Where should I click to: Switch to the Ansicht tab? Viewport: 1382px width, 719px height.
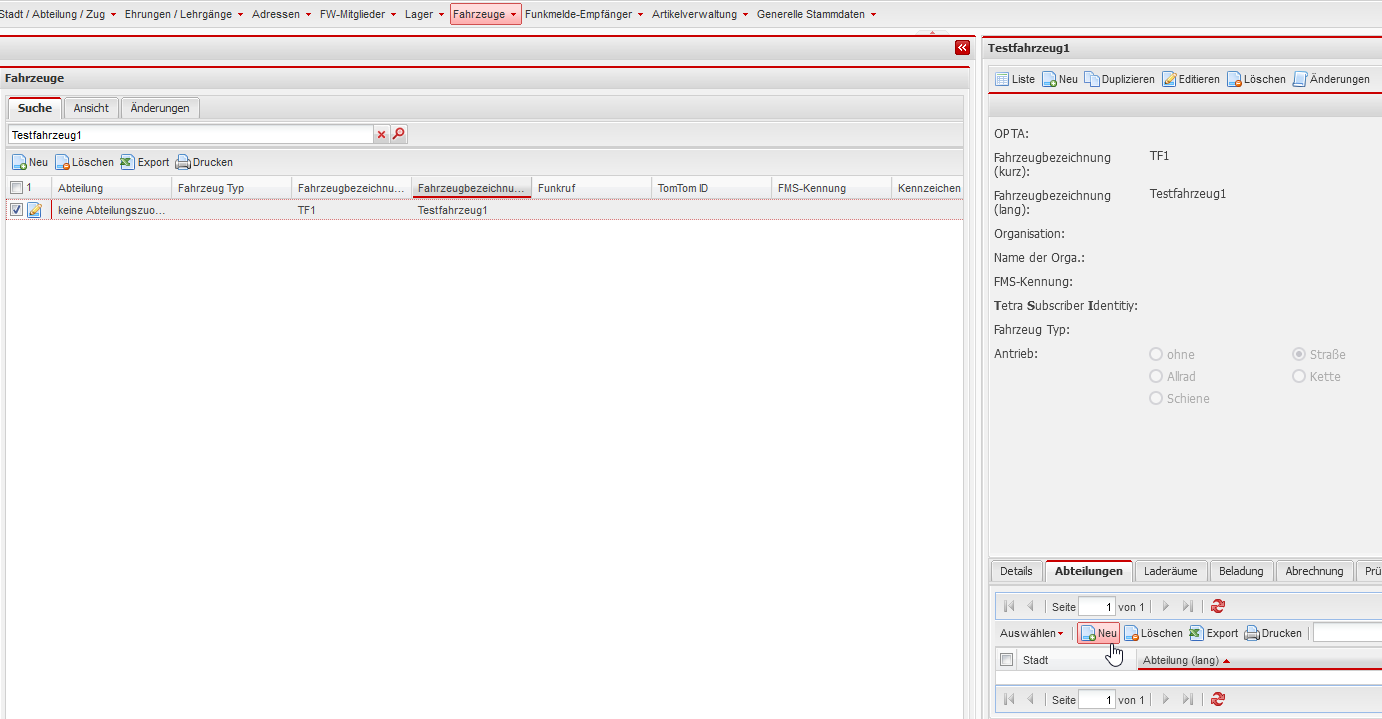(x=91, y=108)
